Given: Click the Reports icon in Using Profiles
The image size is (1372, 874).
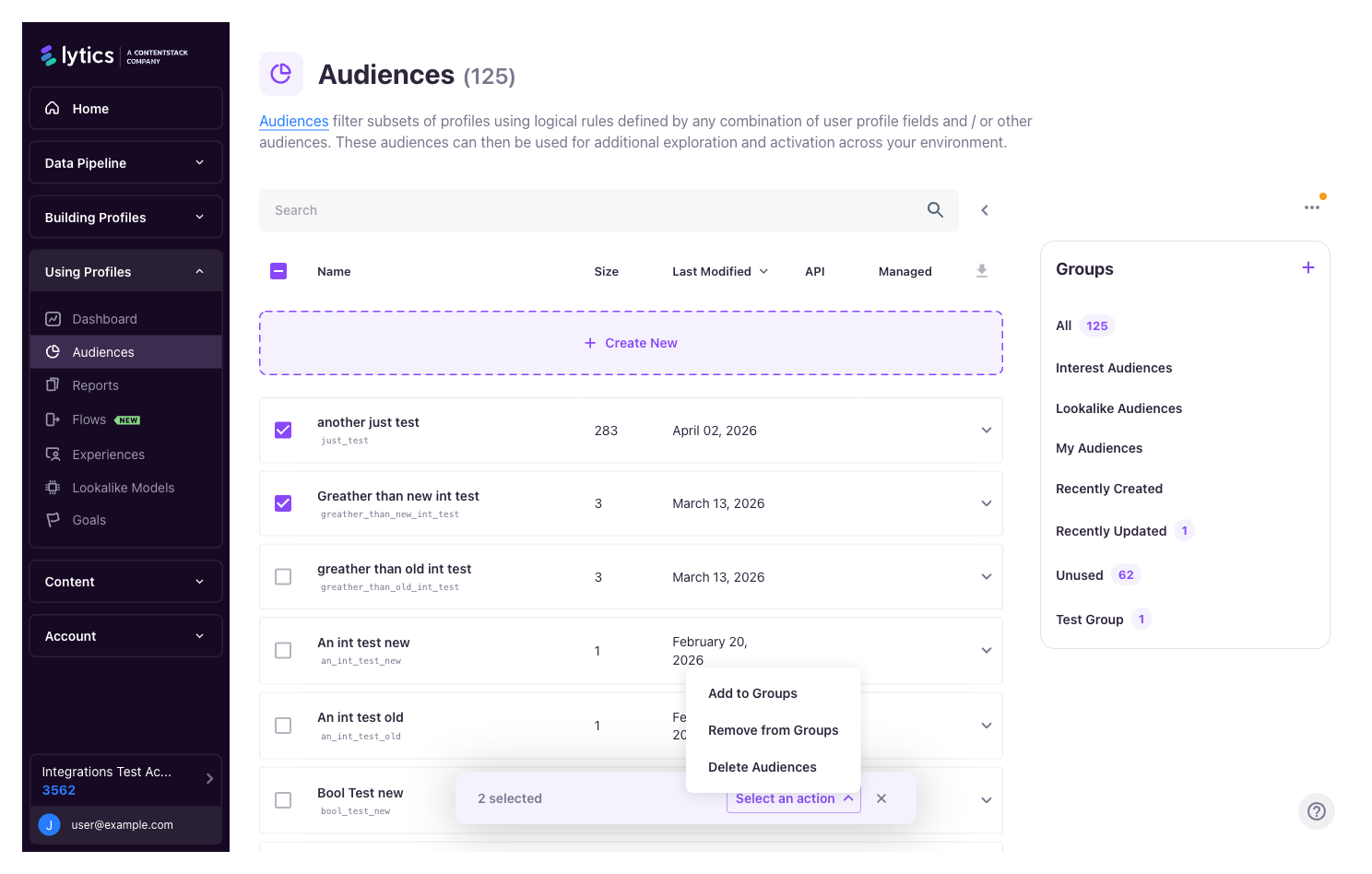Looking at the screenshot, I should 53,384.
